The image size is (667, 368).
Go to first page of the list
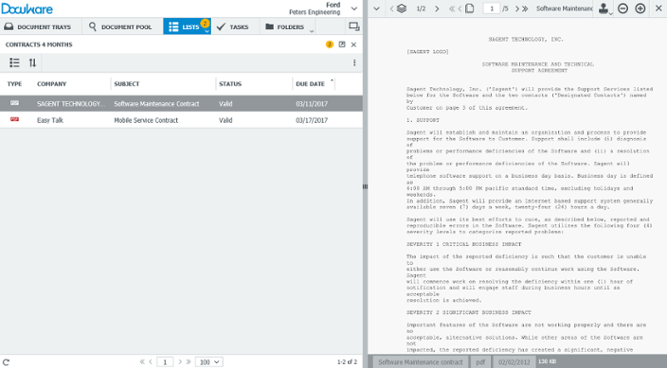pos(142,362)
